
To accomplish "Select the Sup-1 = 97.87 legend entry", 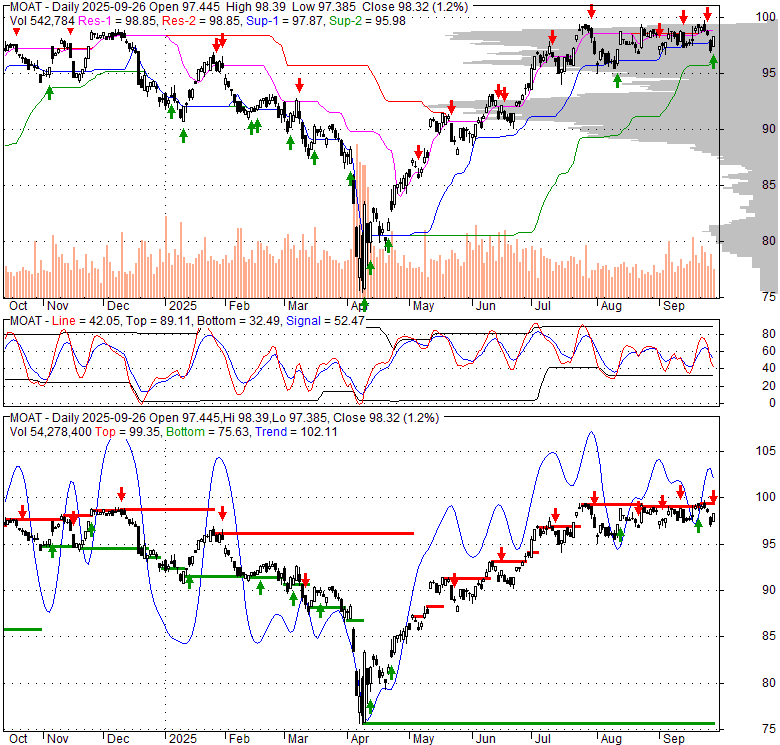I will click(285, 21).
